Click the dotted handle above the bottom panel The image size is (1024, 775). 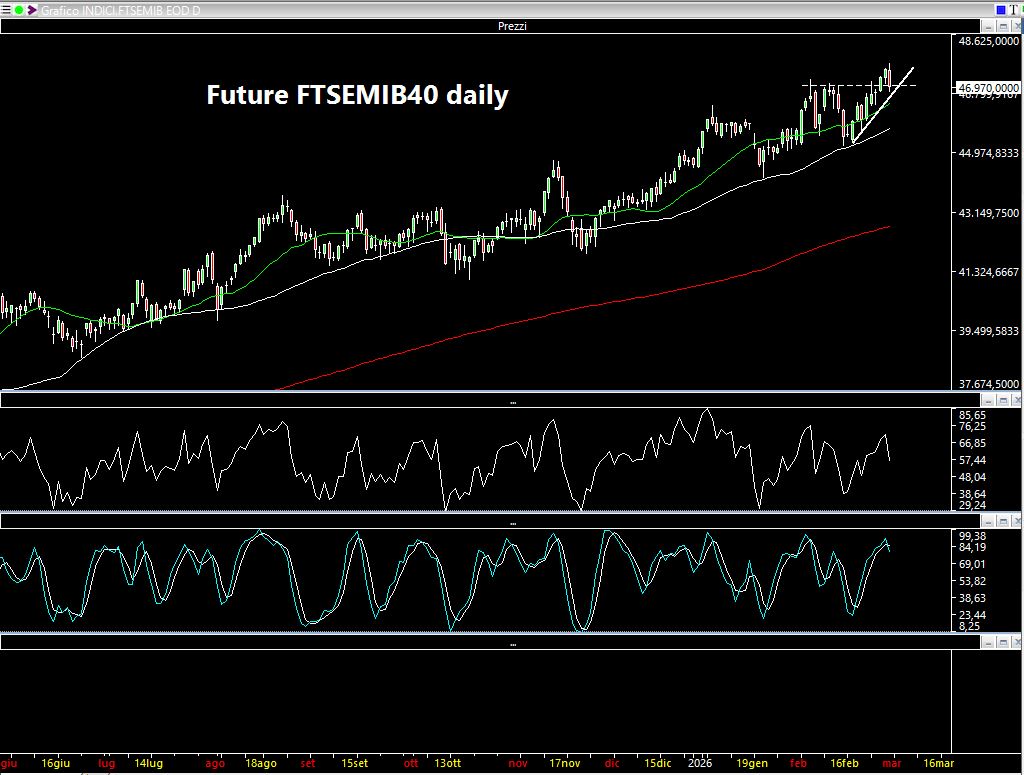click(x=513, y=644)
